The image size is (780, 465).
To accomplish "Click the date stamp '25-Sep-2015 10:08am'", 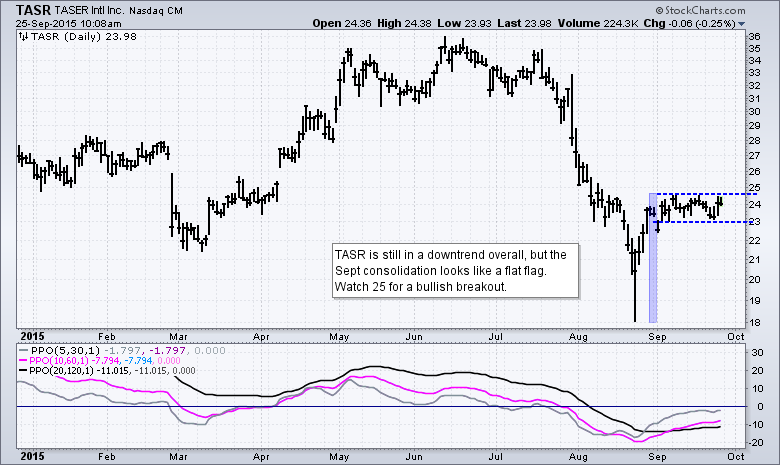I will [68, 23].
